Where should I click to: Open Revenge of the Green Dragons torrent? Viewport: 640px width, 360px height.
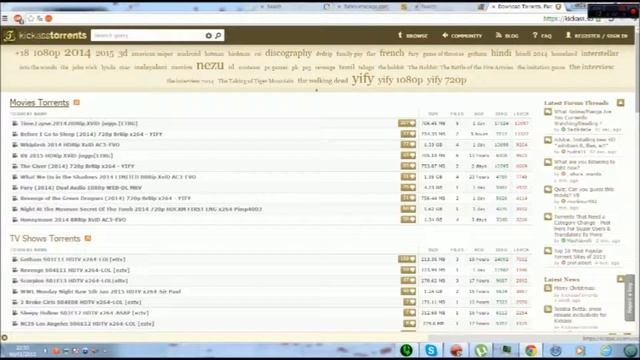coord(105,198)
